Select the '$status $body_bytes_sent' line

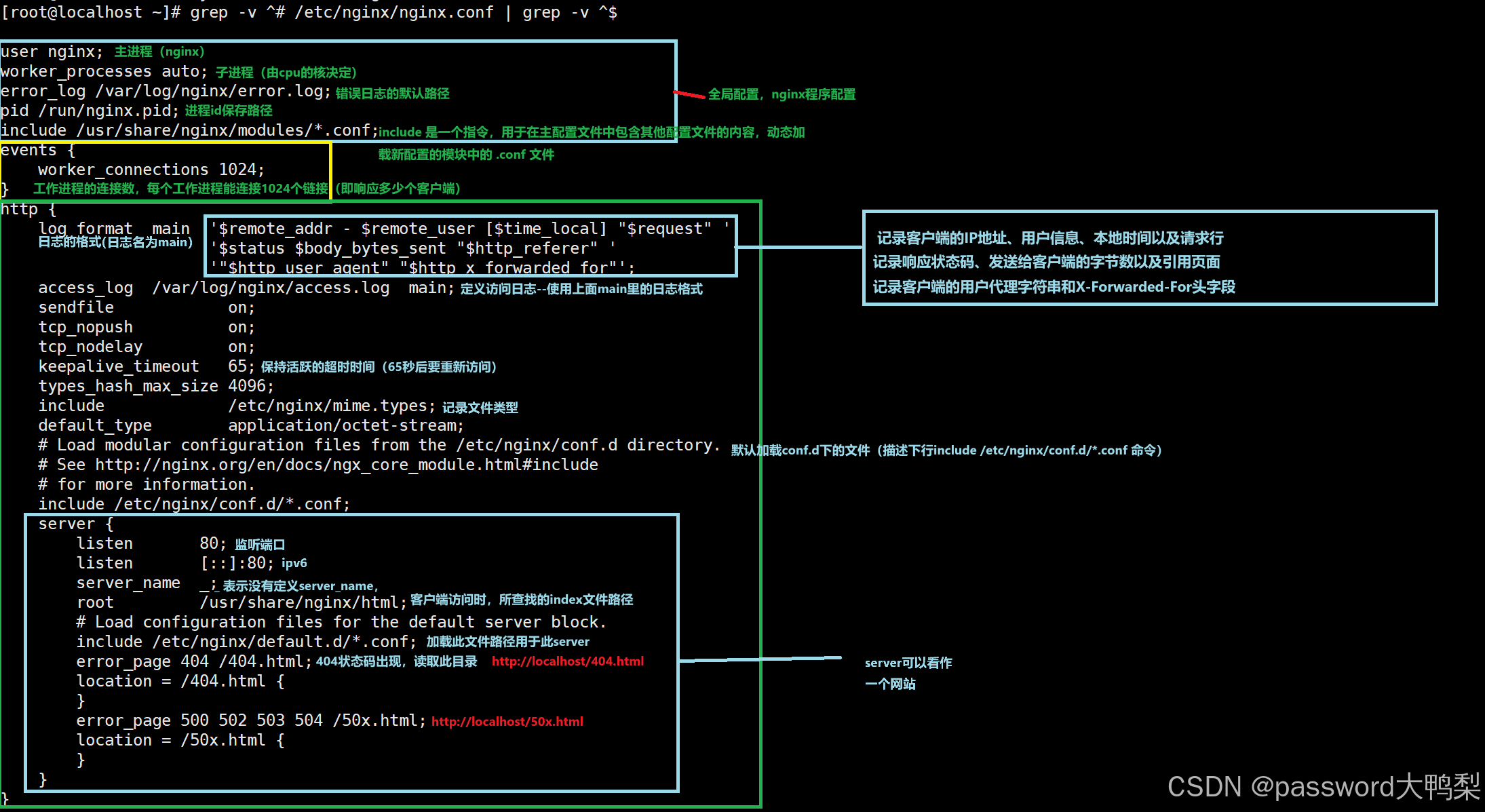pyautogui.click(x=413, y=248)
